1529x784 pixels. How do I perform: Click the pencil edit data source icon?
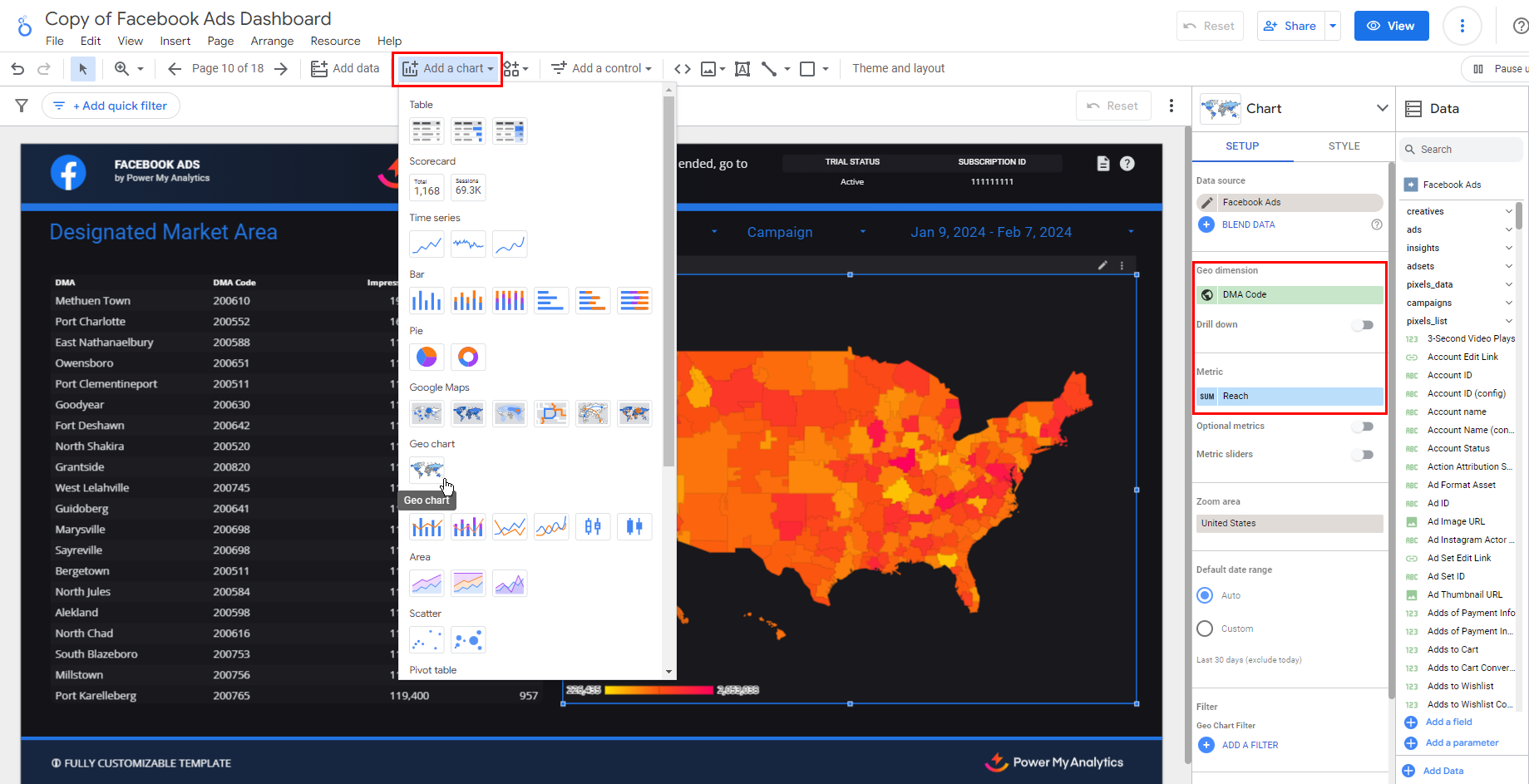1207,203
